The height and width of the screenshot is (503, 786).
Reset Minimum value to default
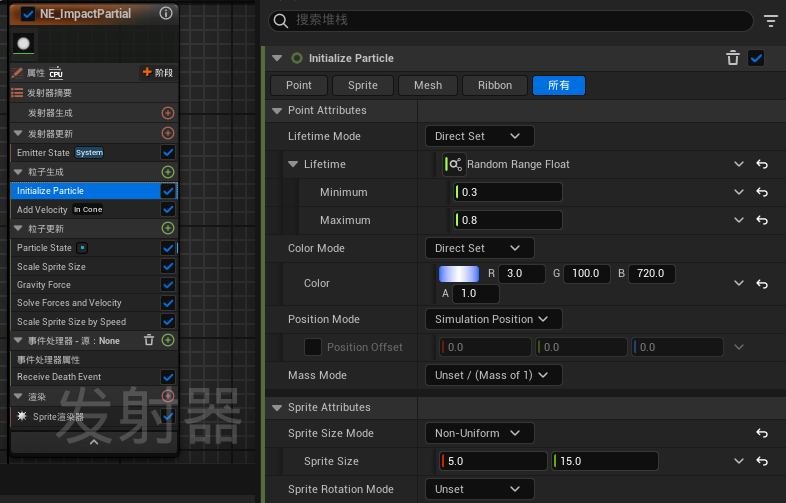point(762,192)
